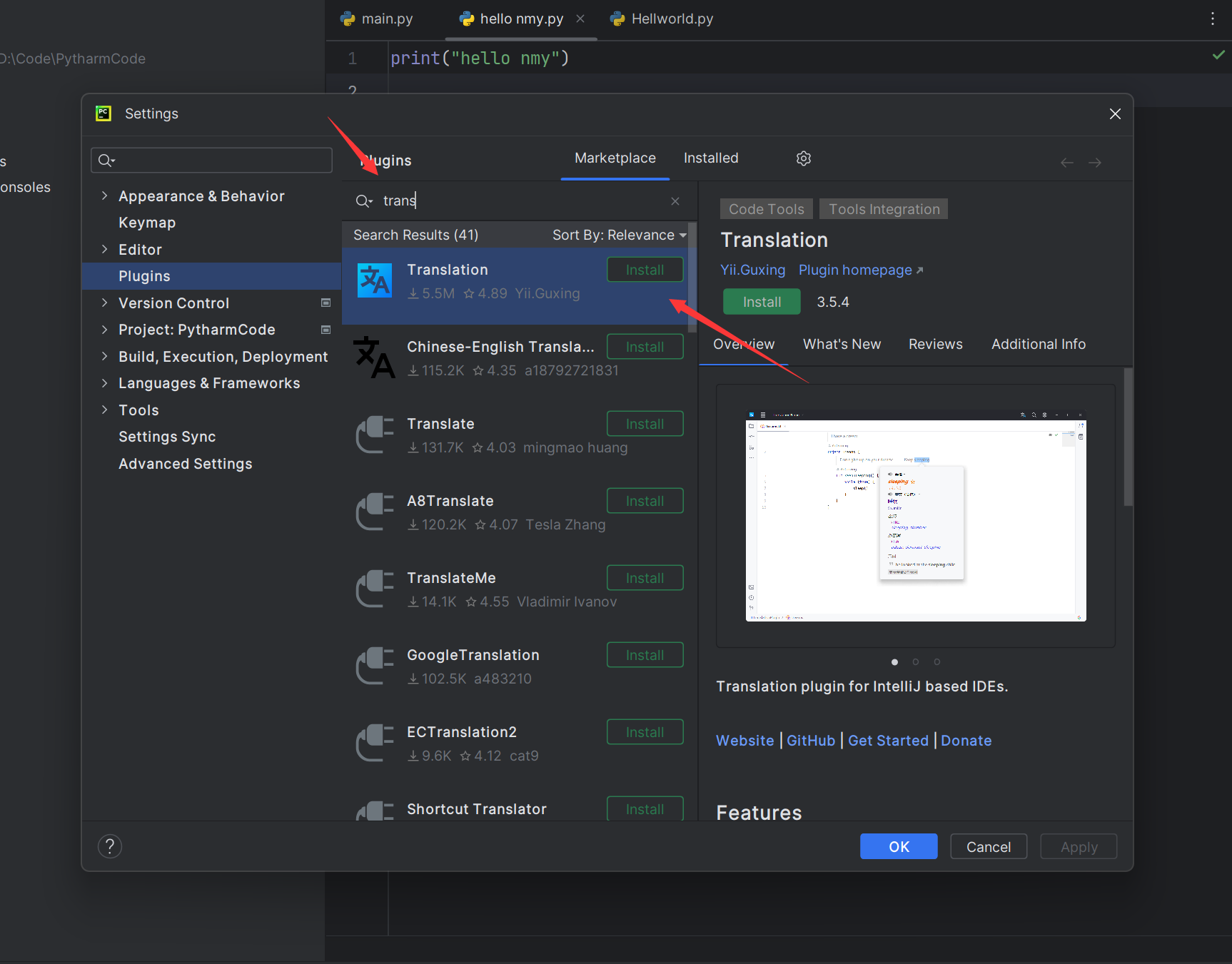Click the plugin screenshot thumbnail
This screenshot has height=964, width=1232.
[x=916, y=516]
